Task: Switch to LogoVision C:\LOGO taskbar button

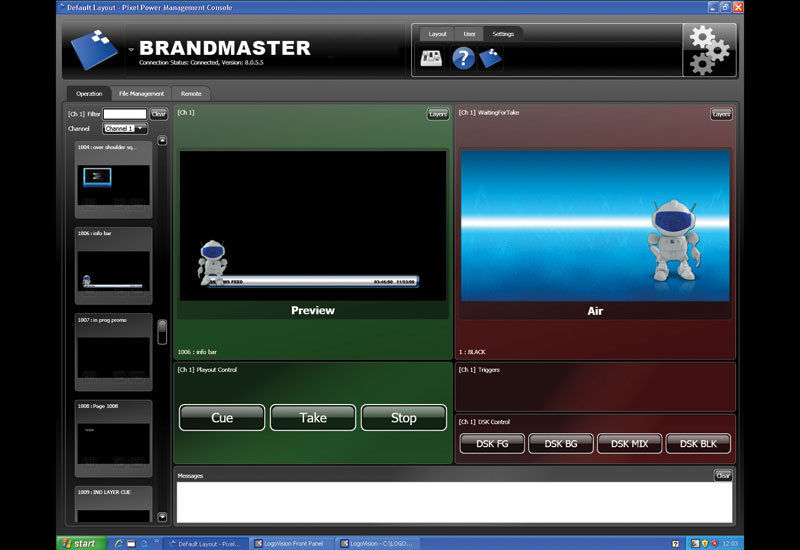Action: (378, 543)
